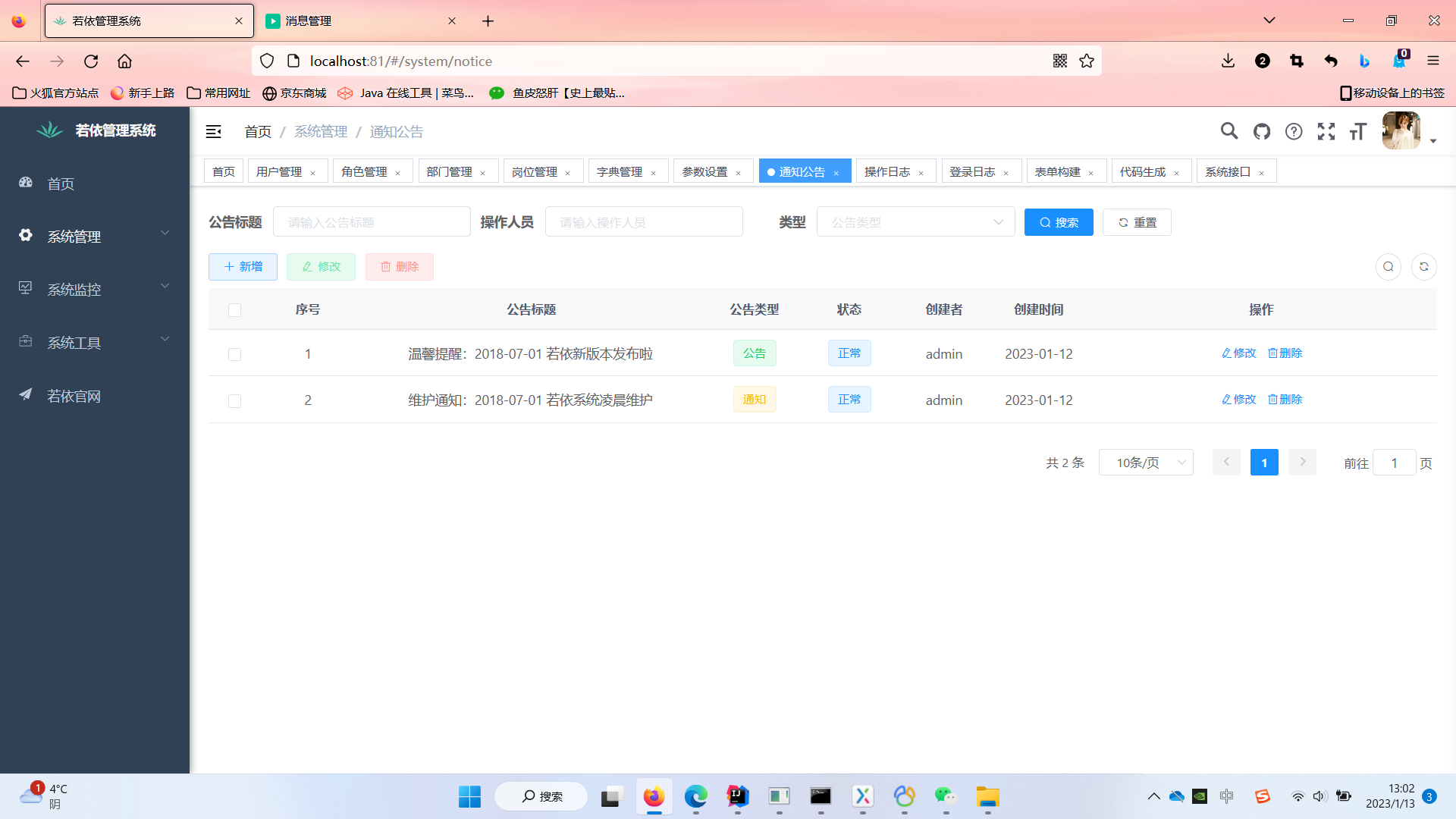Select all rows via header checkbox
The image size is (1456, 819).
point(234,309)
